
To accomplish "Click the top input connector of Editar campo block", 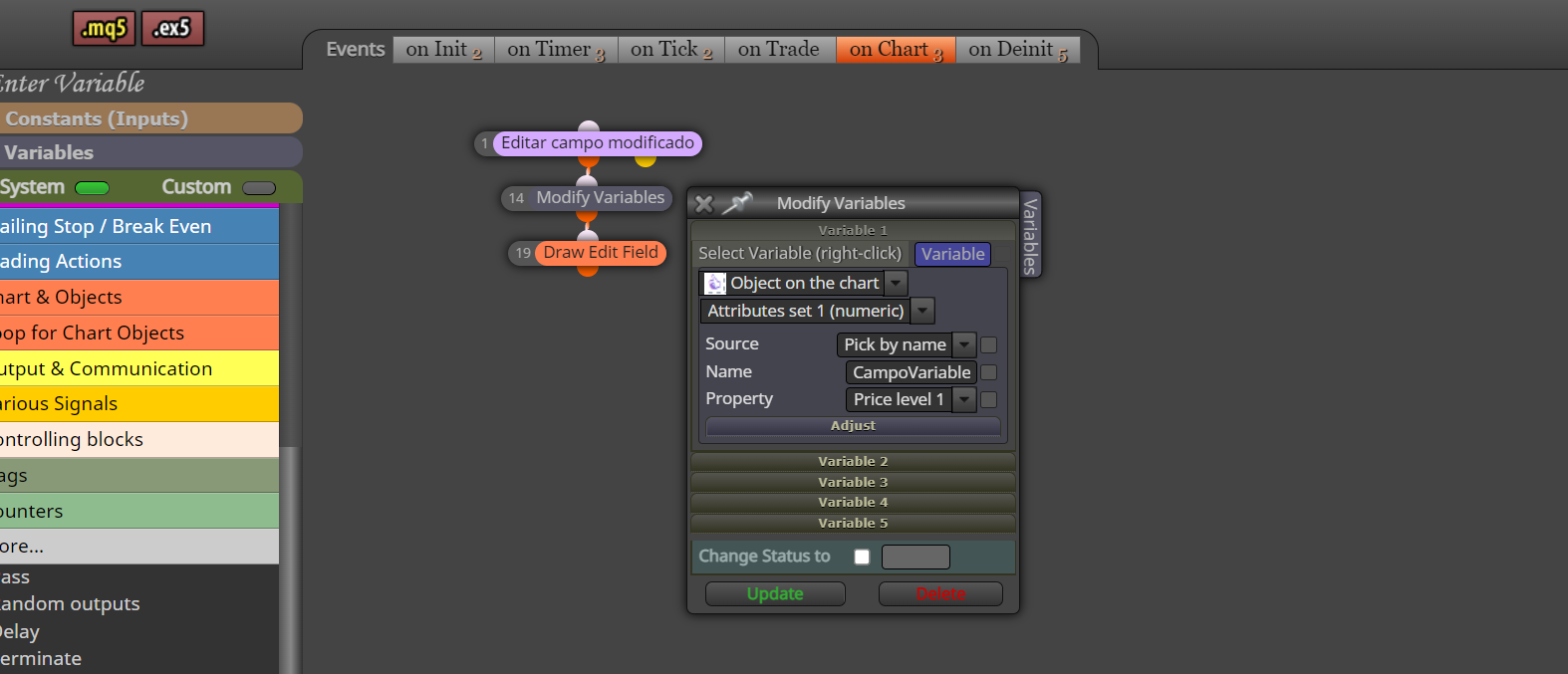I will [x=589, y=126].
